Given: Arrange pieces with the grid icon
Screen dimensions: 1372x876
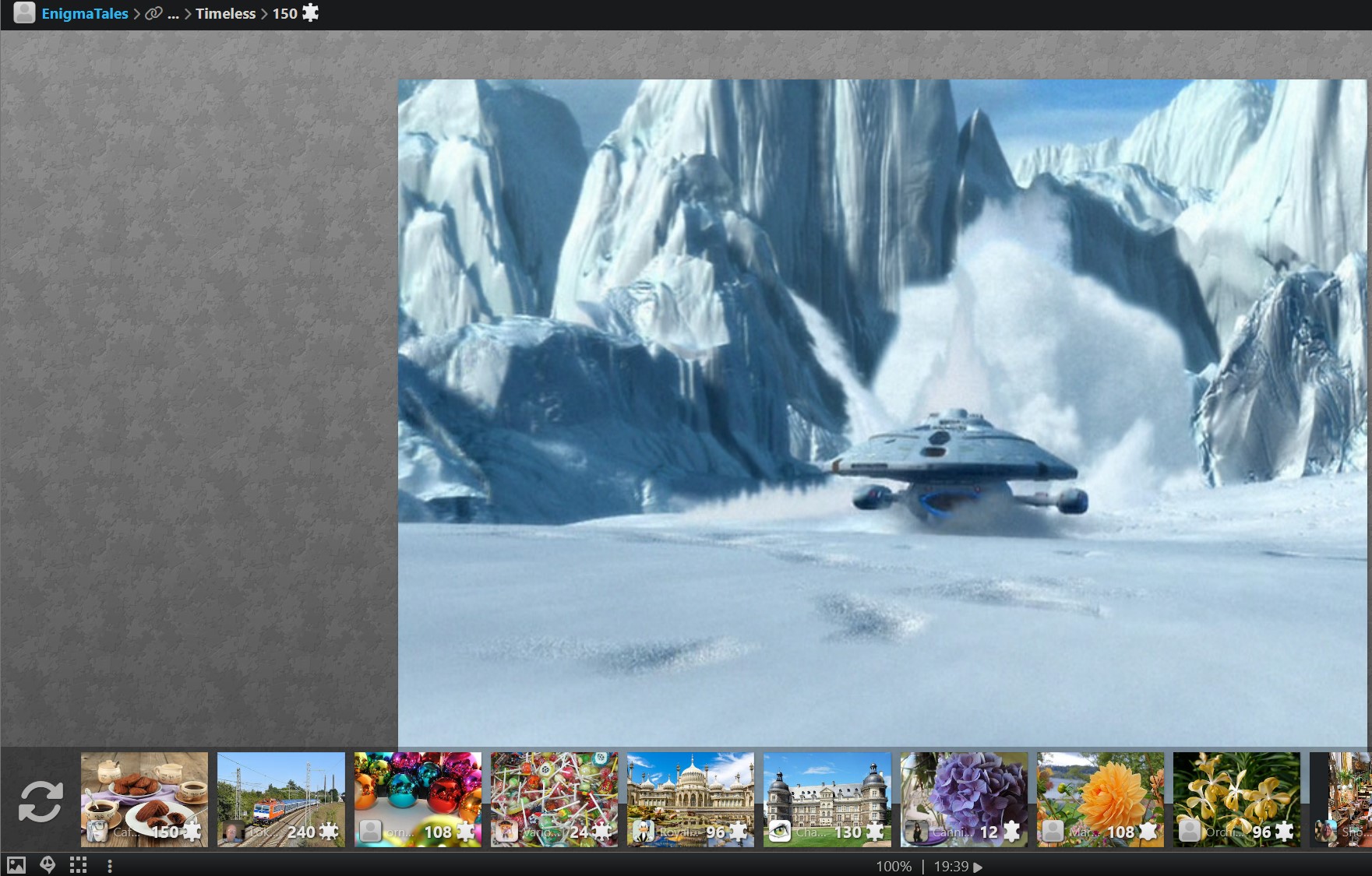Looking at the screenshot, I should [78, 865].
